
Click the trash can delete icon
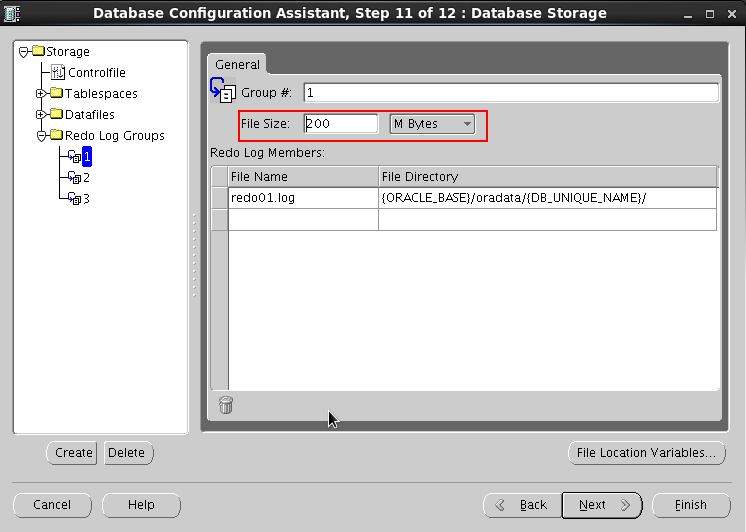pyautogui.click(x=226, y=405)
